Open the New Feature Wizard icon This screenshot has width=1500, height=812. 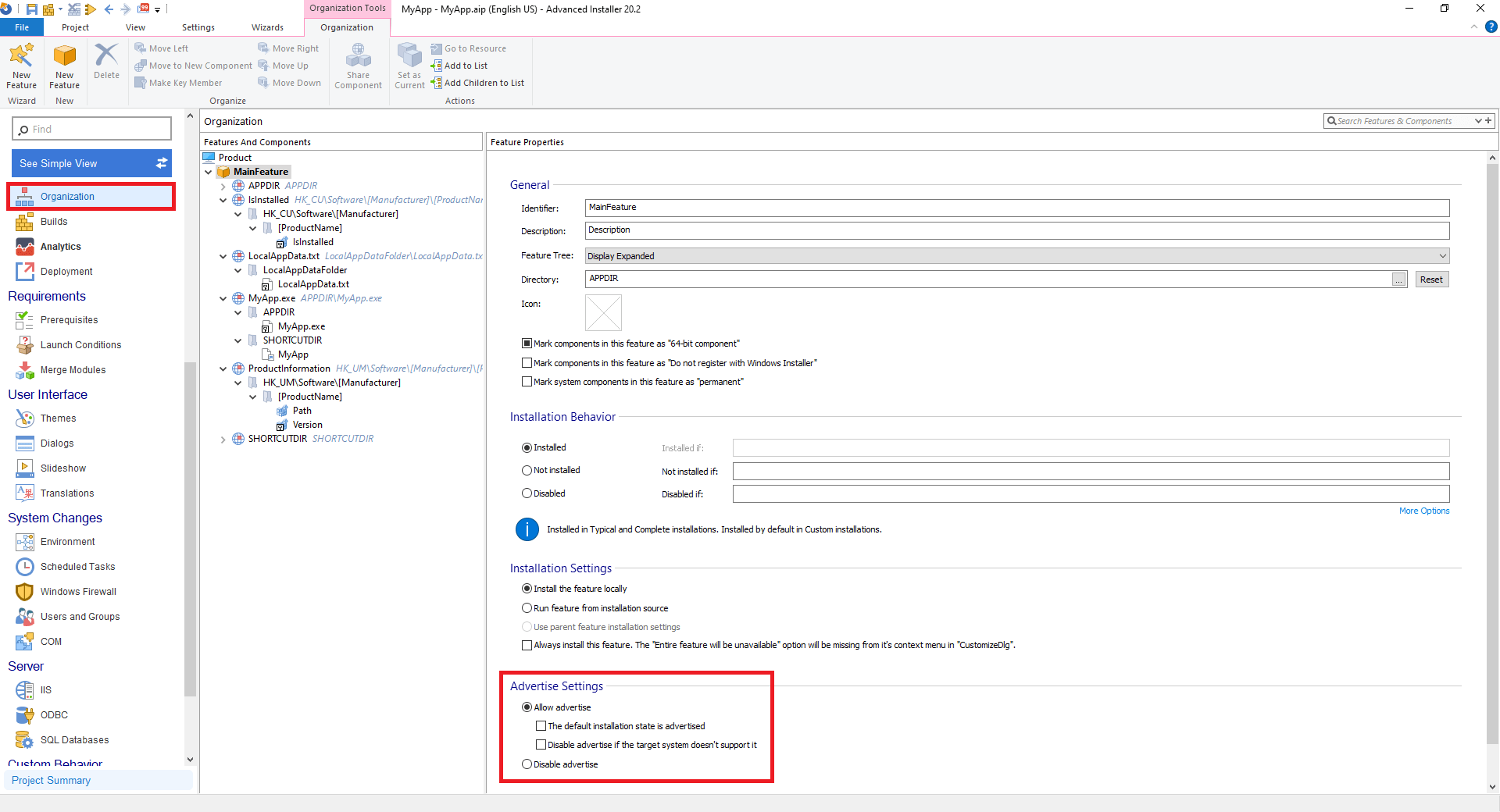pyautogui.click(x=21, y=56)
